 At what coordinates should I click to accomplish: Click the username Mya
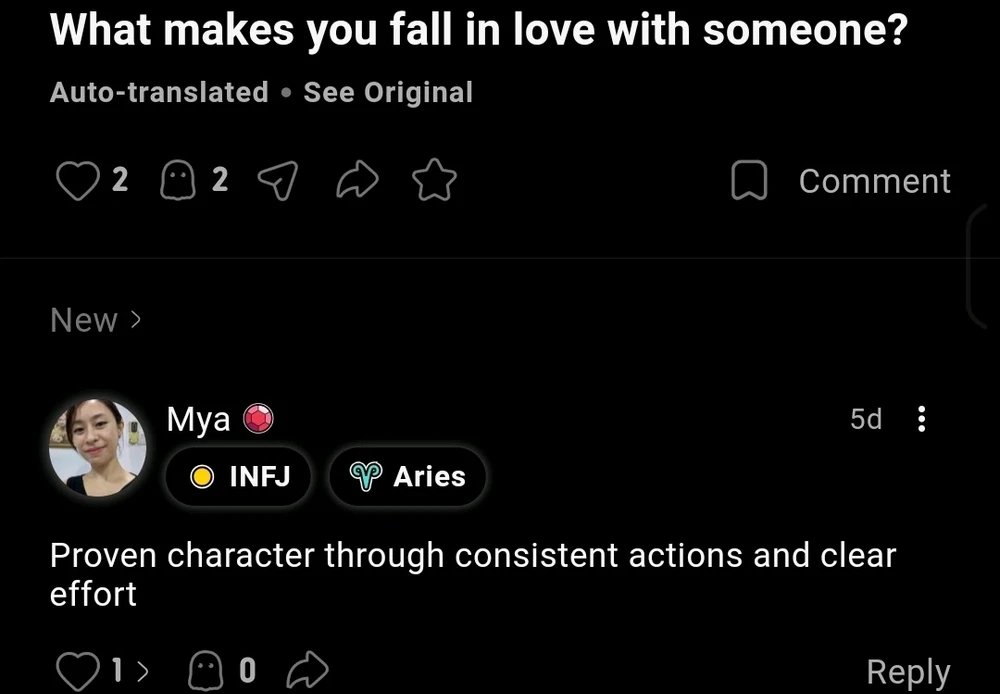click(x=198, y=420)
